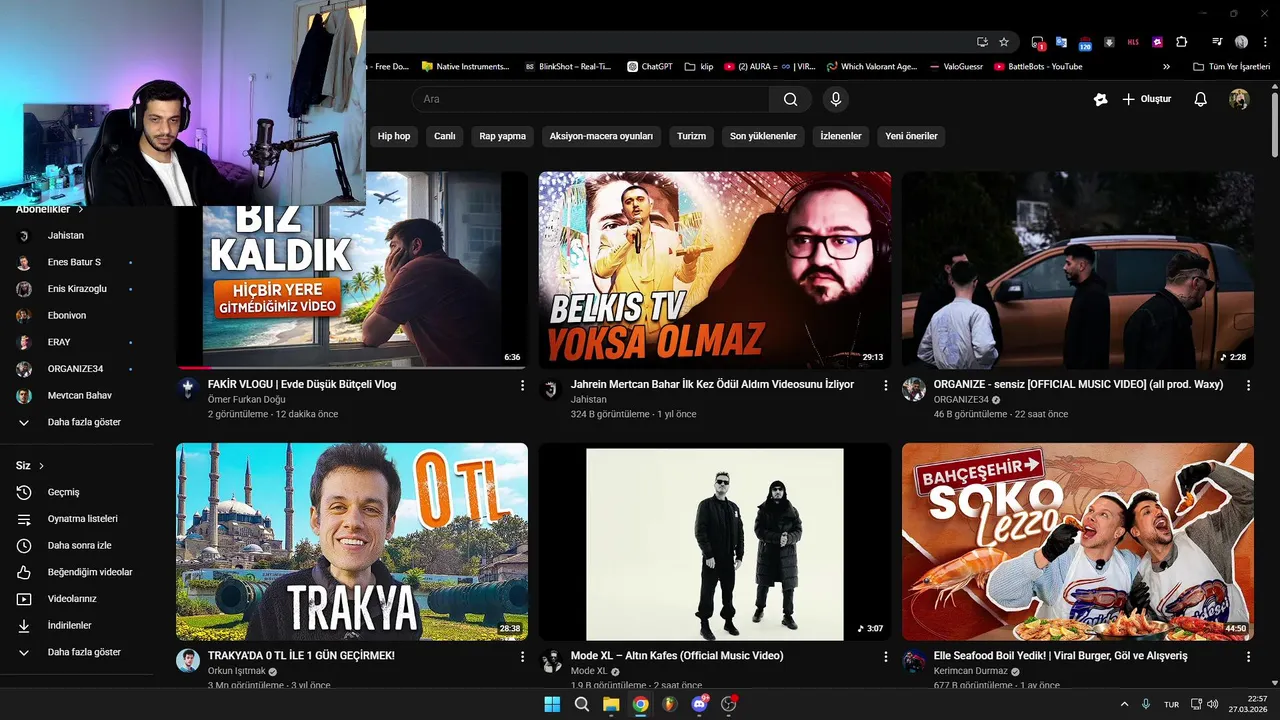Viewport: 1280px width, 720px height.
Task: Select the Canlı filter chip
Action: (445, 136)
